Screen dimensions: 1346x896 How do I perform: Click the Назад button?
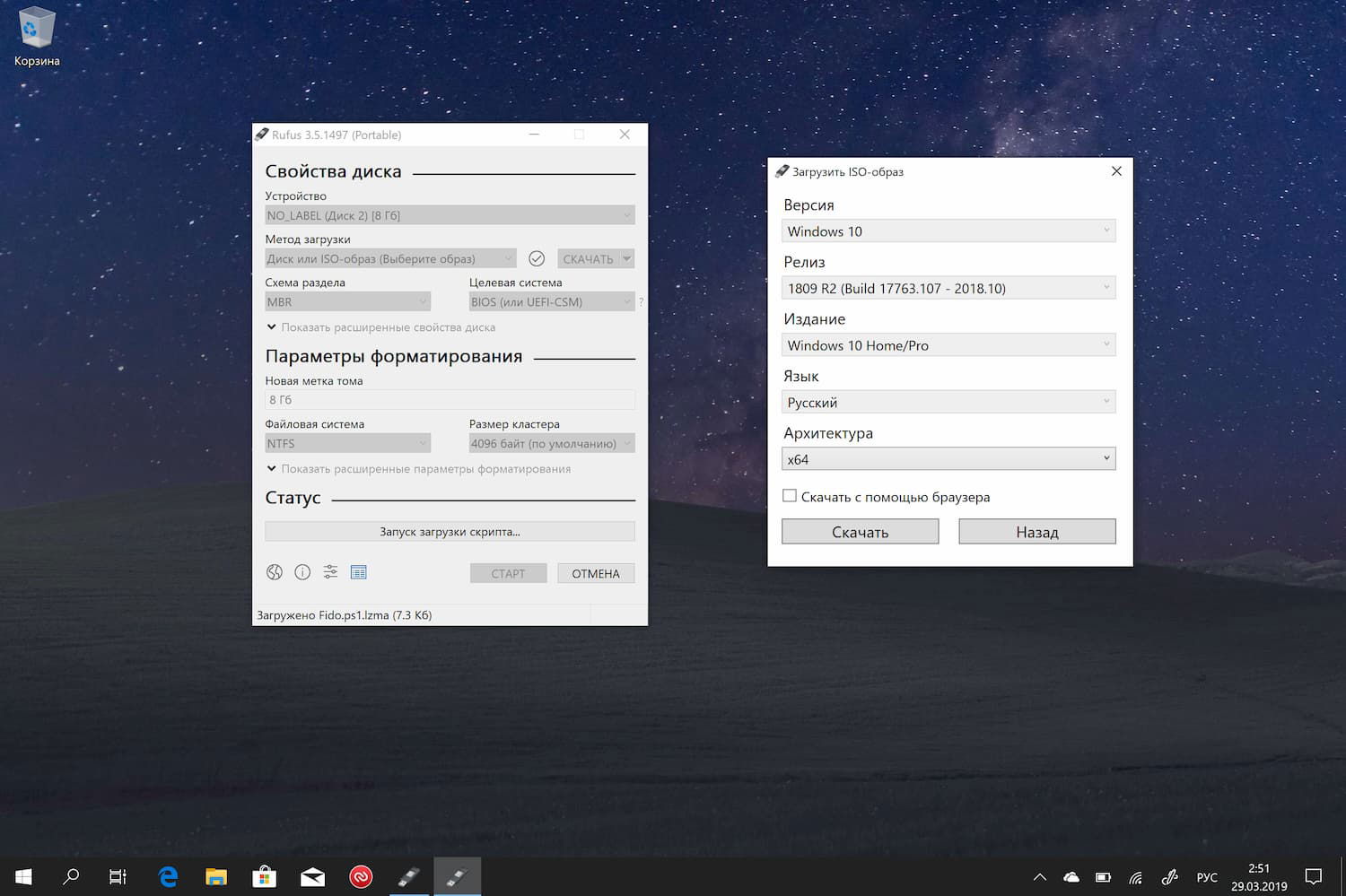point(1036,531)
